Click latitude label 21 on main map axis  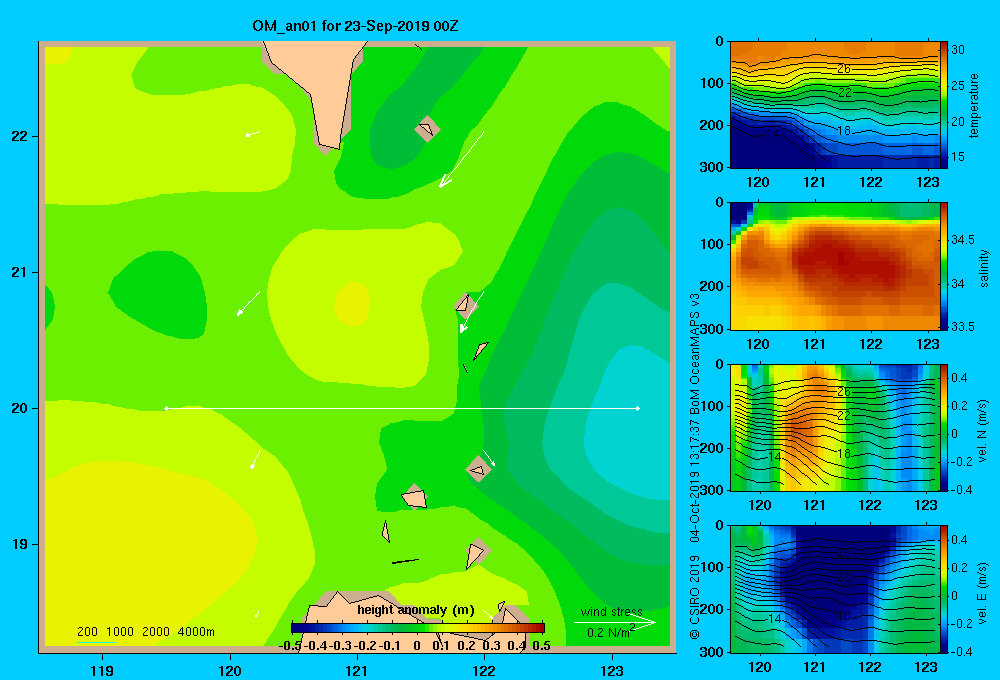point(20,272)
